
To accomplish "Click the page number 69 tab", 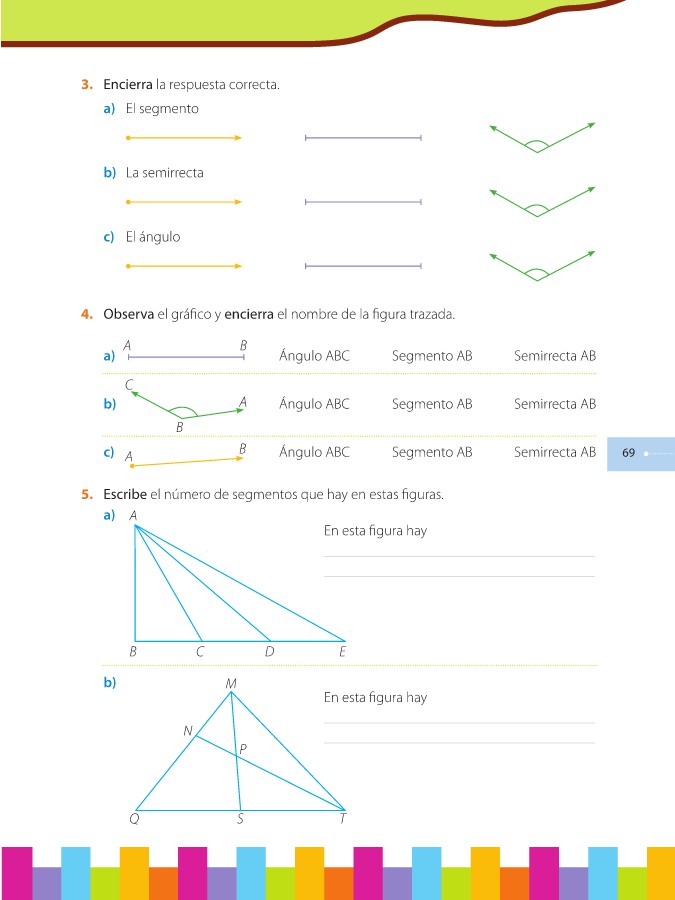I will coord(630,453).
